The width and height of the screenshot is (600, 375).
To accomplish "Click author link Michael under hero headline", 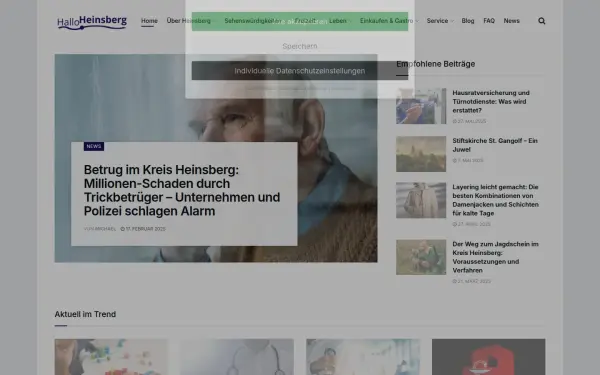I will 105,229.
